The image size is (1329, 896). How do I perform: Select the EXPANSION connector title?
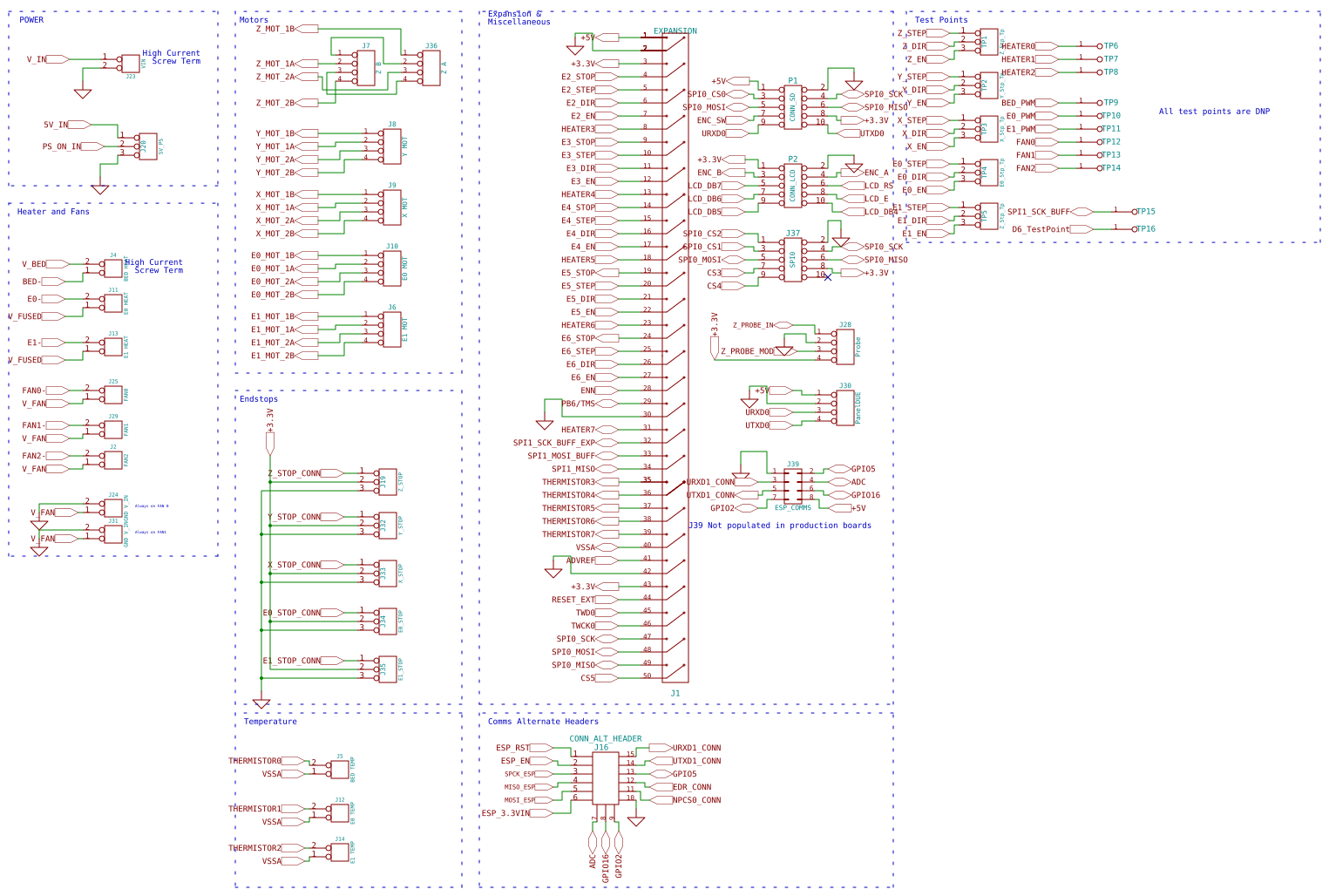pyautogui.click(x=675, y=31)
